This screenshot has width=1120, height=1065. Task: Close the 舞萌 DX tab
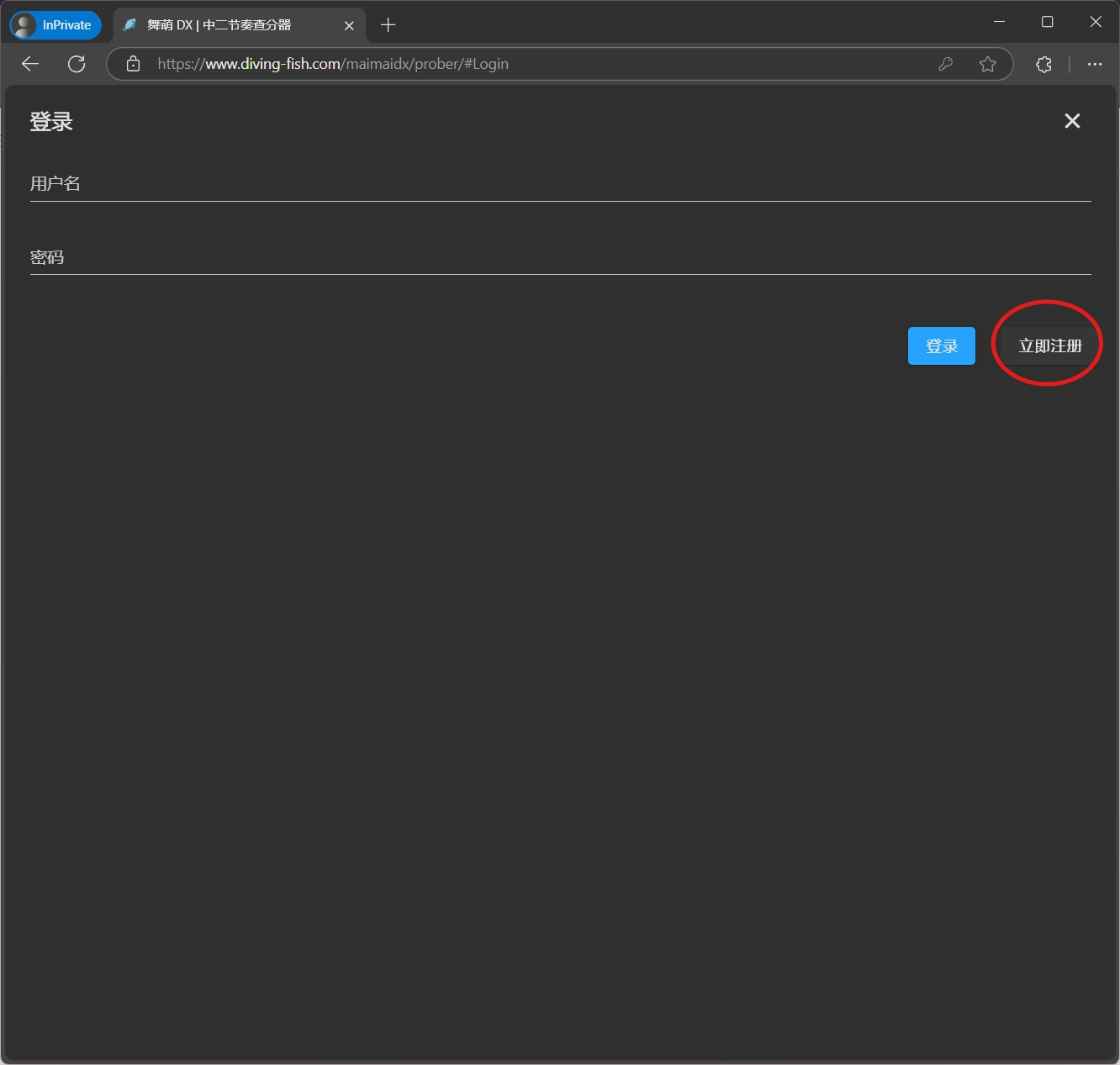349,25
